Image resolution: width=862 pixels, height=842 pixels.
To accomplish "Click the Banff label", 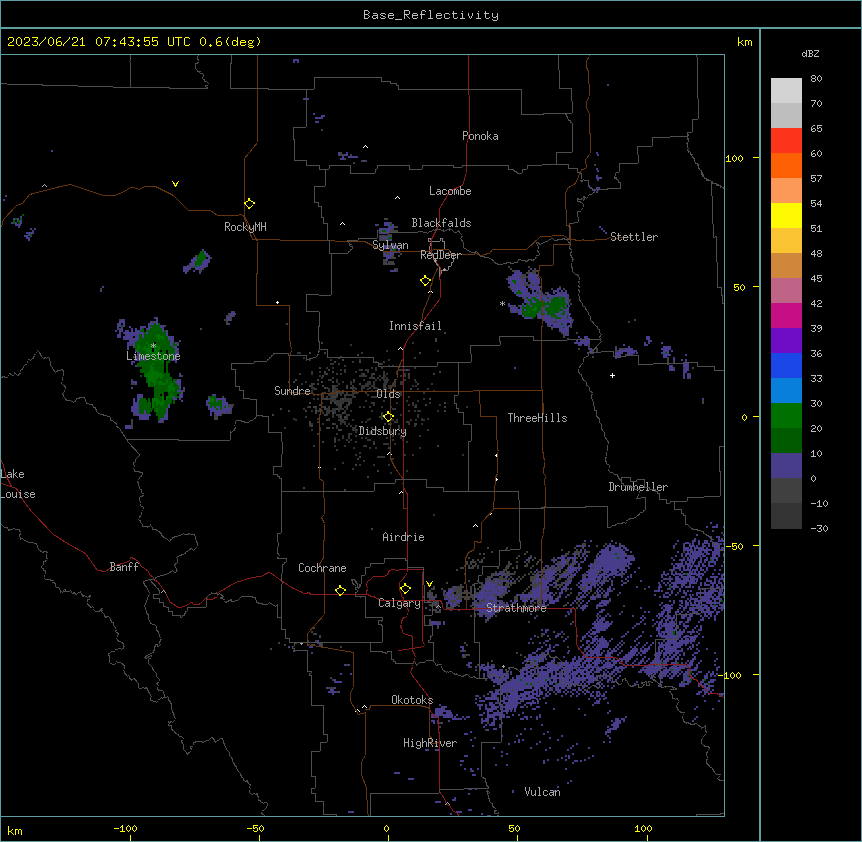I will [x=124, y=567].
